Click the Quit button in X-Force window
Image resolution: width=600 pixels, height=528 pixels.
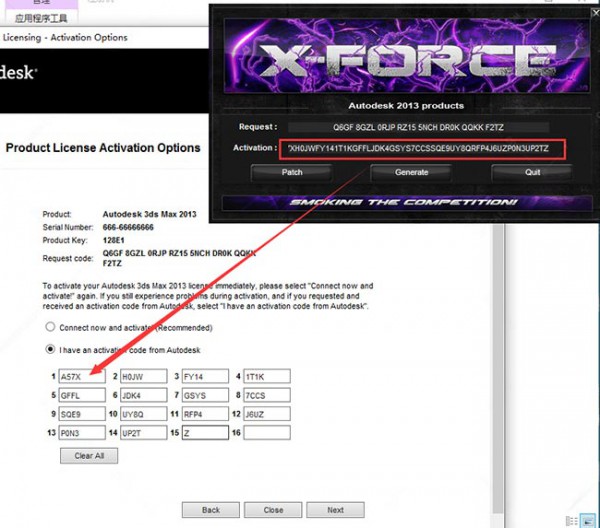(532, 173)
